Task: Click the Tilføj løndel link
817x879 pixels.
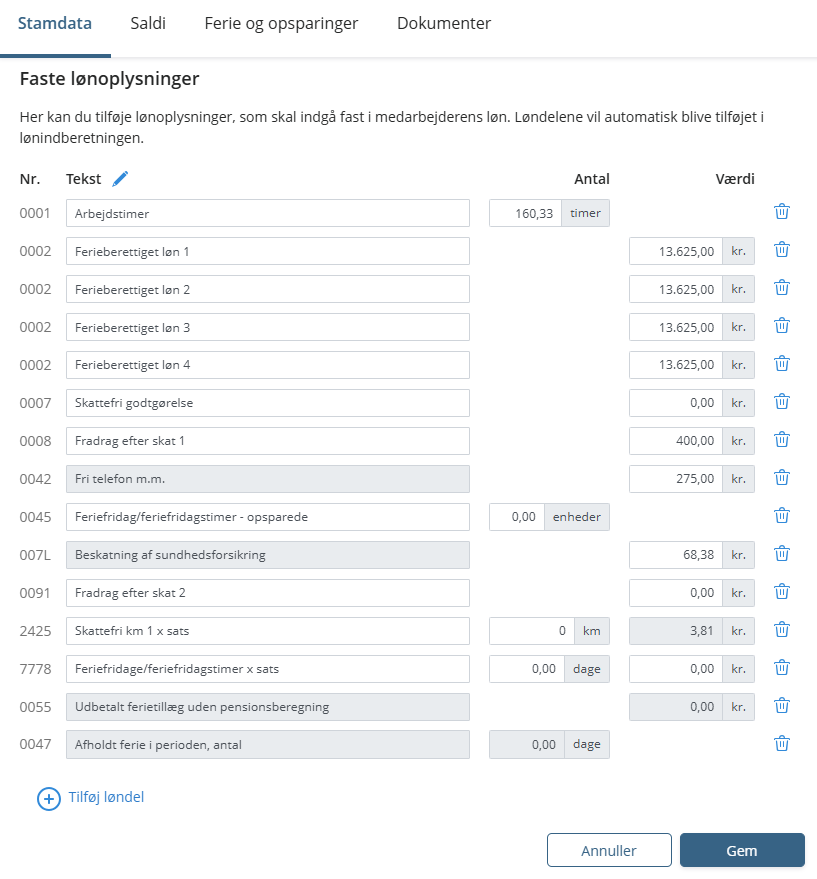Action: [x=106, y=797]
